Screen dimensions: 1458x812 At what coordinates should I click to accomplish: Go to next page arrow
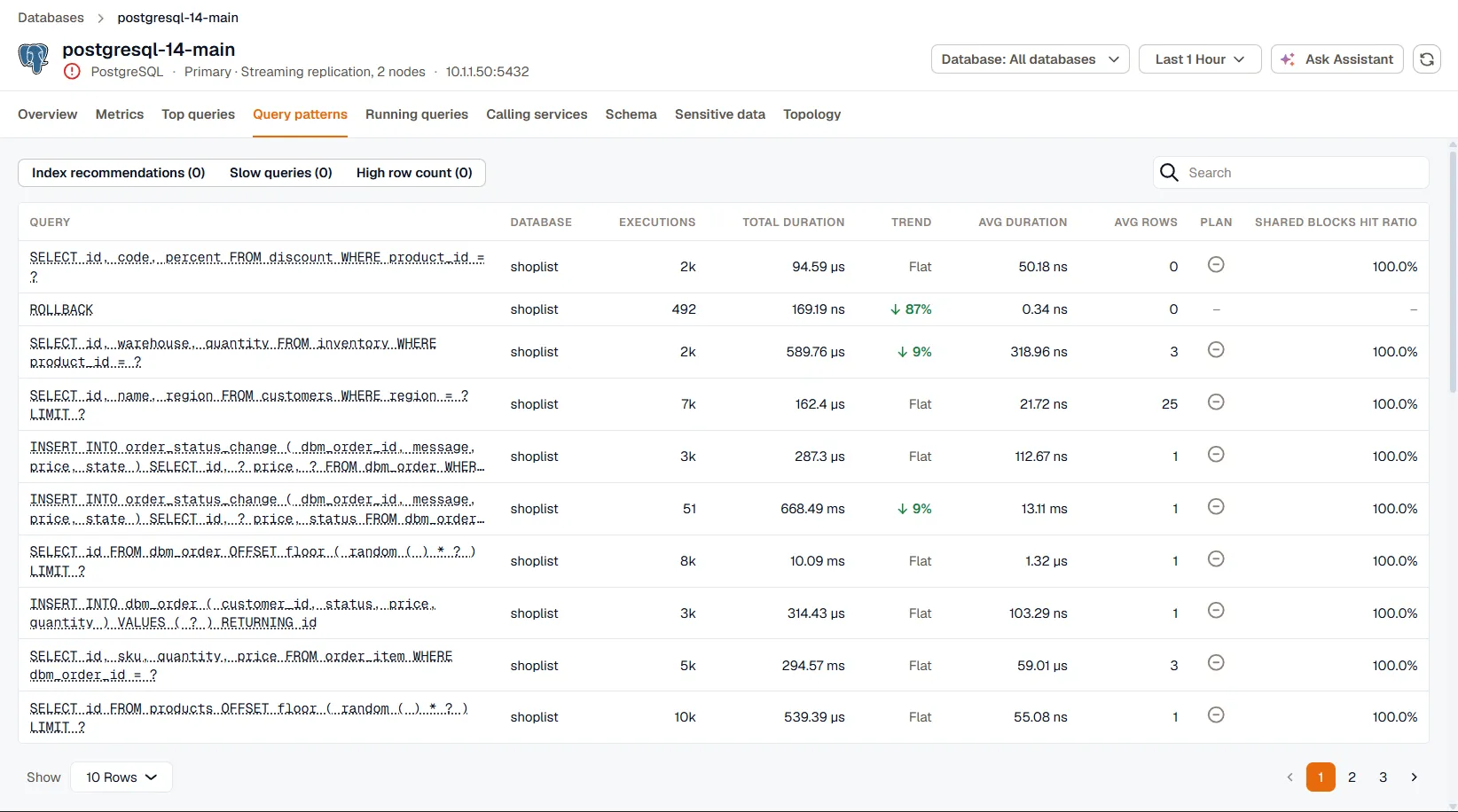coord(1414,777)
